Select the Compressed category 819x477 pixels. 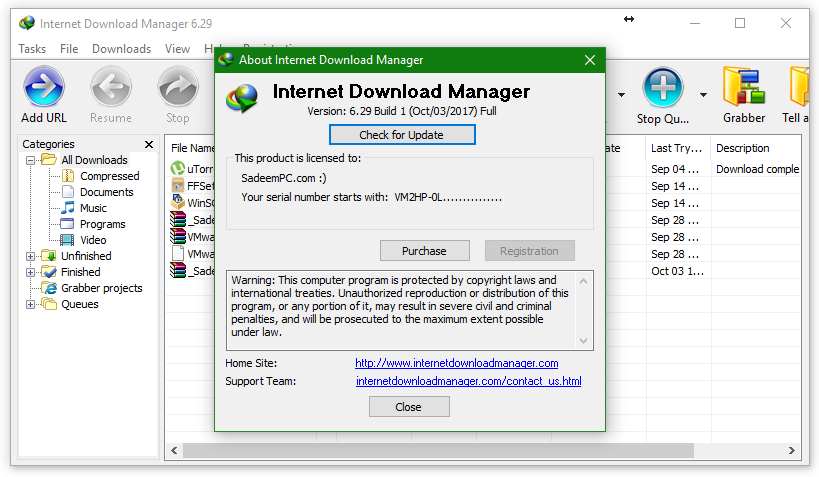point(110,176)
